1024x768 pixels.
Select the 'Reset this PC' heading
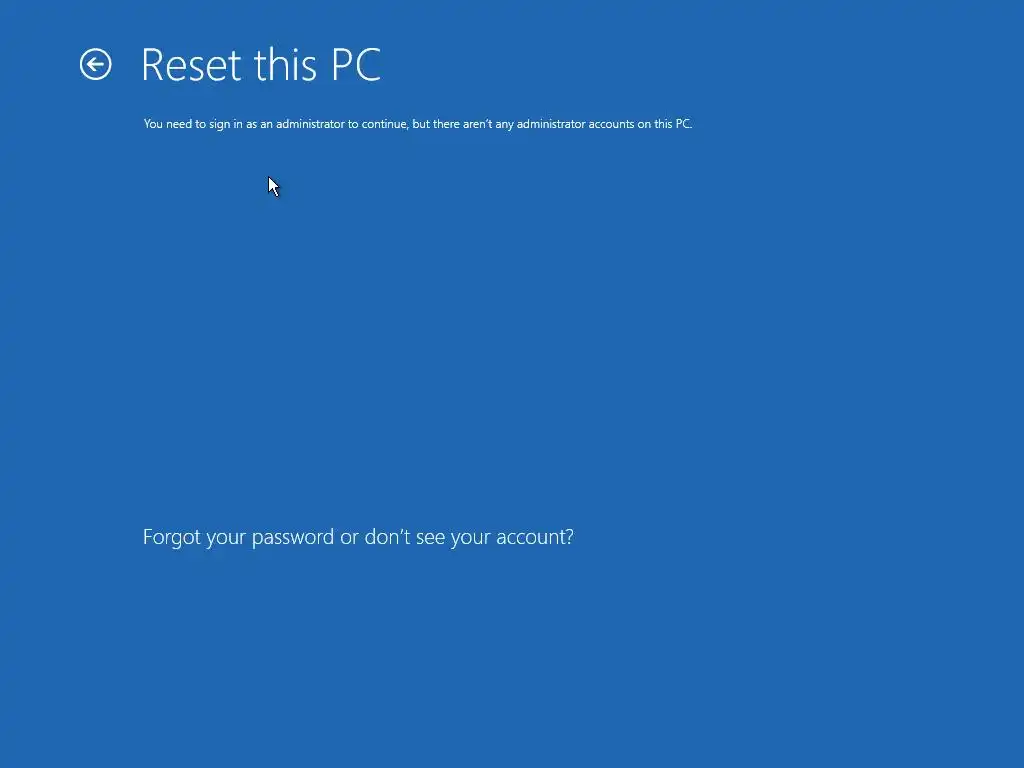pyautogui.click(x=261, y=65)
